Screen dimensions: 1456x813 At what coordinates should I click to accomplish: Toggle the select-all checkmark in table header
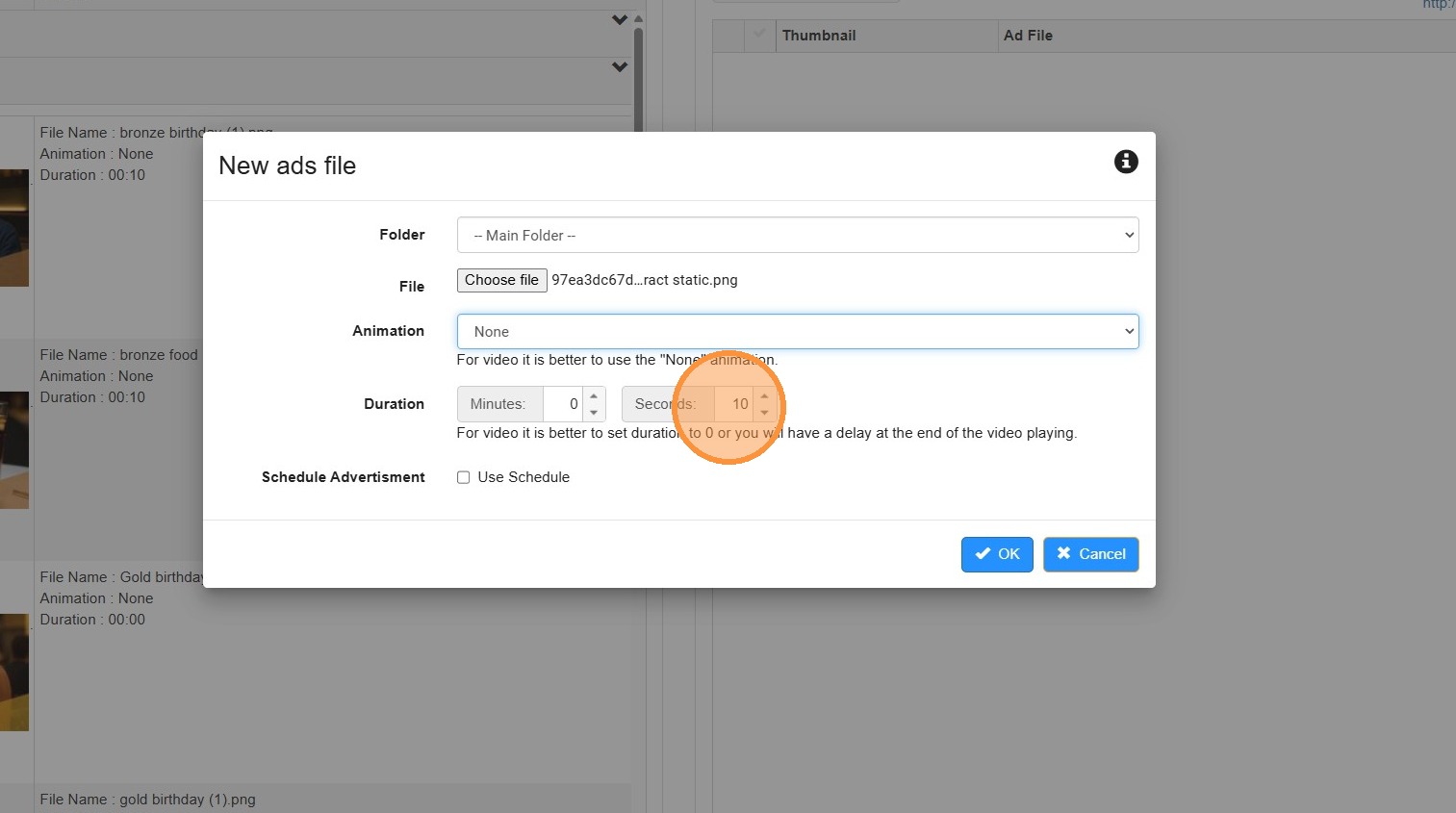tap(759, 35)
